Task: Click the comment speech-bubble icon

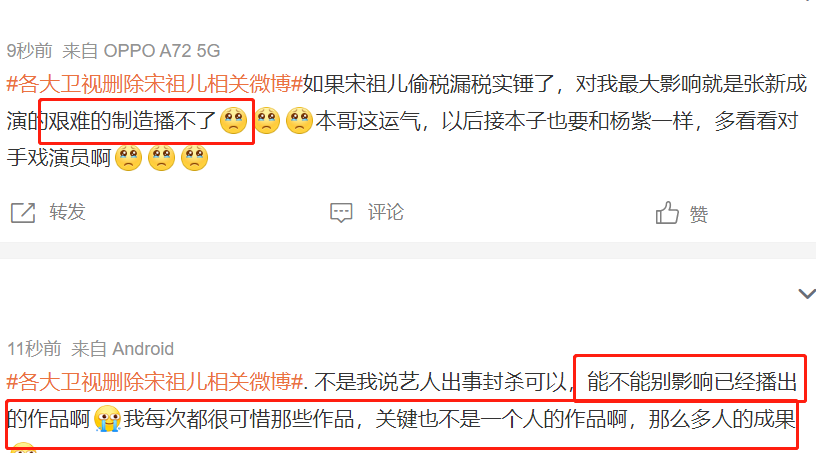Action: point(341,212)
